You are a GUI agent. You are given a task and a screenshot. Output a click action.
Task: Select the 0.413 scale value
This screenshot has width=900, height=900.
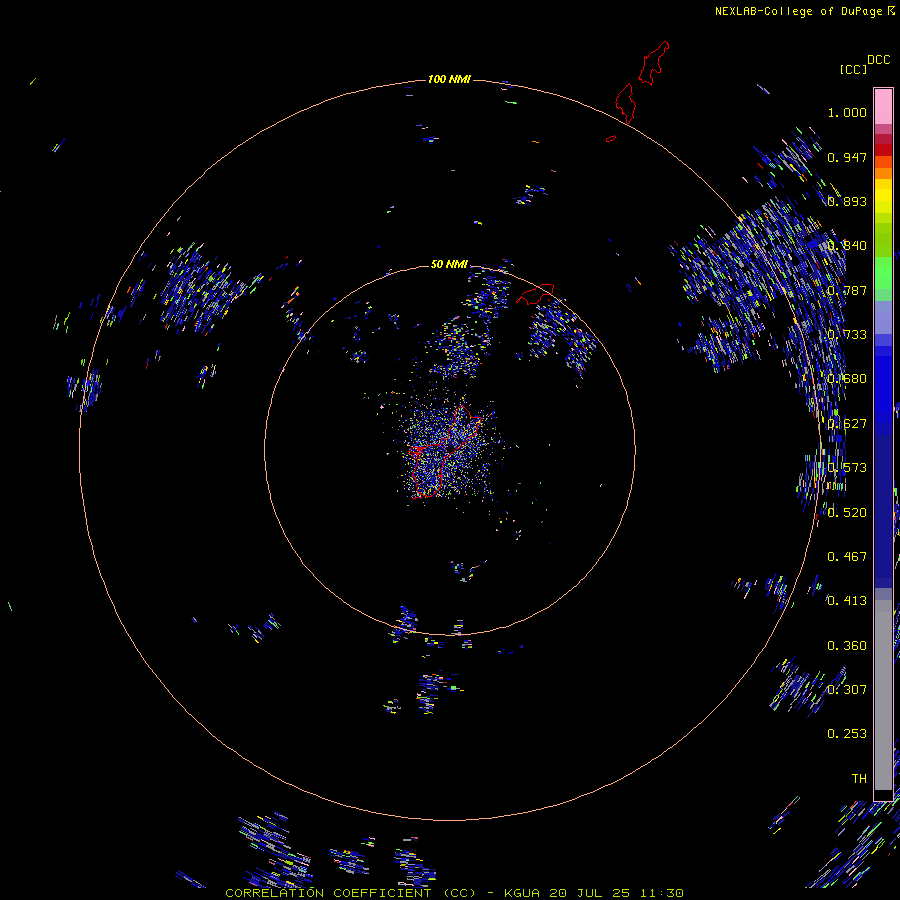click(847, 601)
